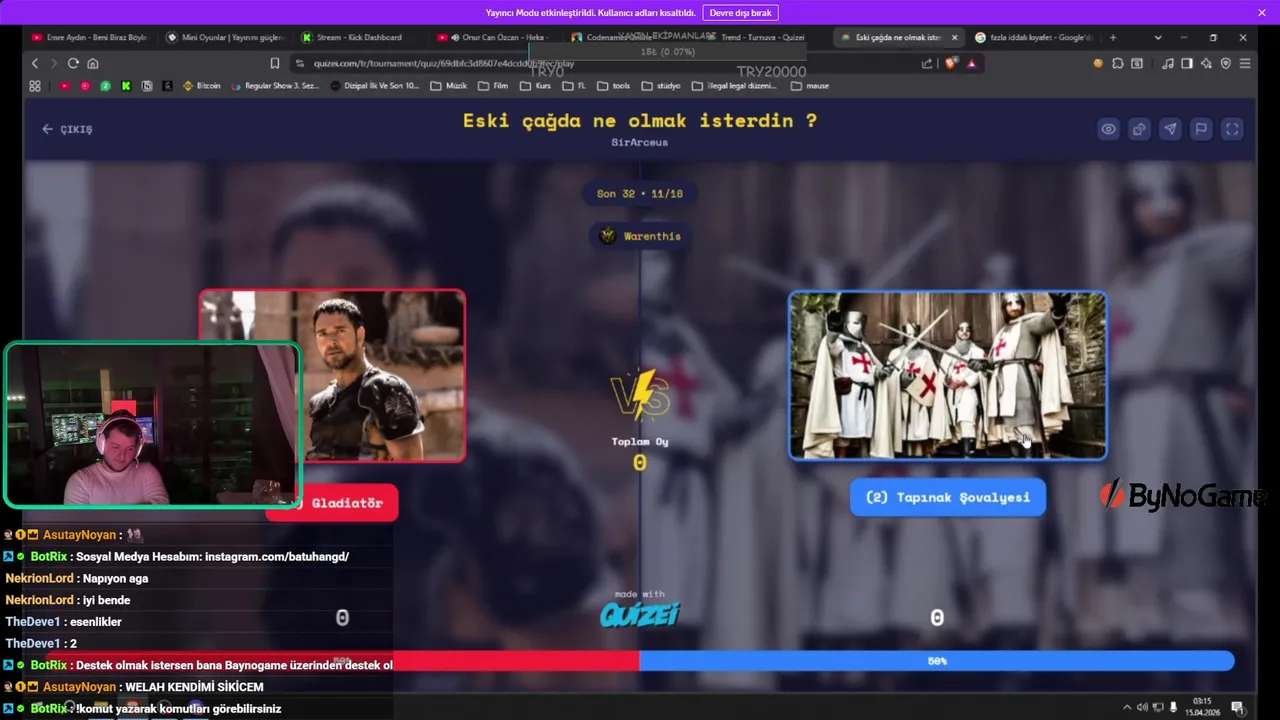Screen dimensions: 1280x720
Task: Open the system tray hidden icons arrow
Action: click(x=1127, y=708)
